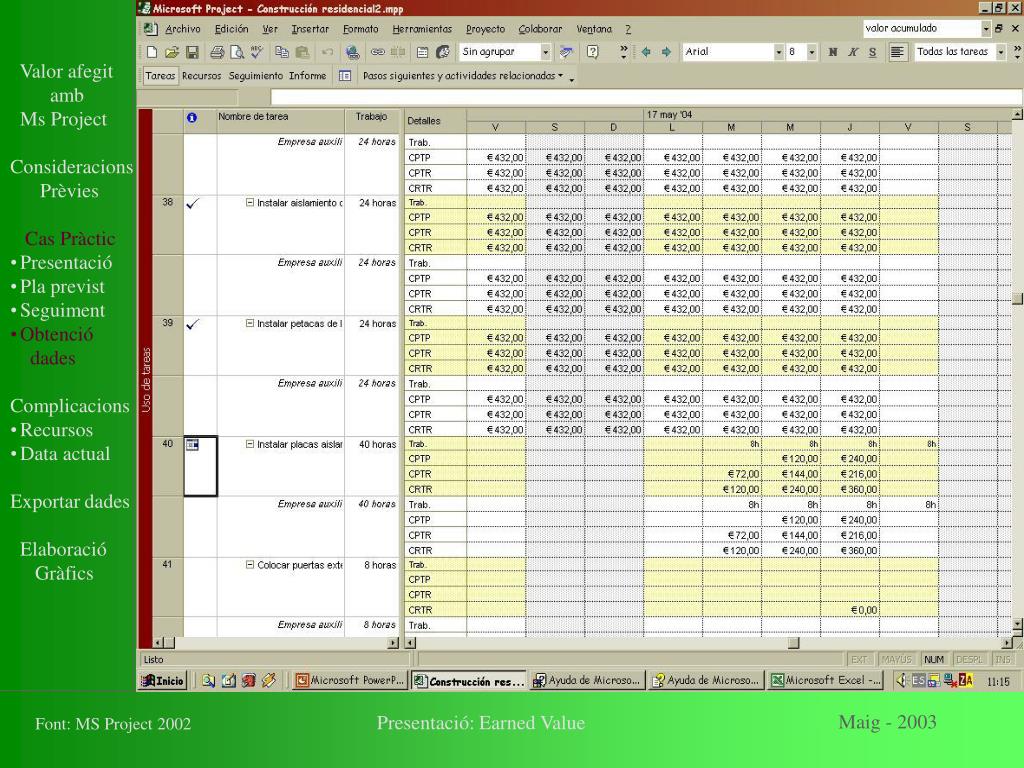This screenshot has height=768, width=1024.
Task: Click the Help question mark toolbar icon
Action: click(592, 52)
